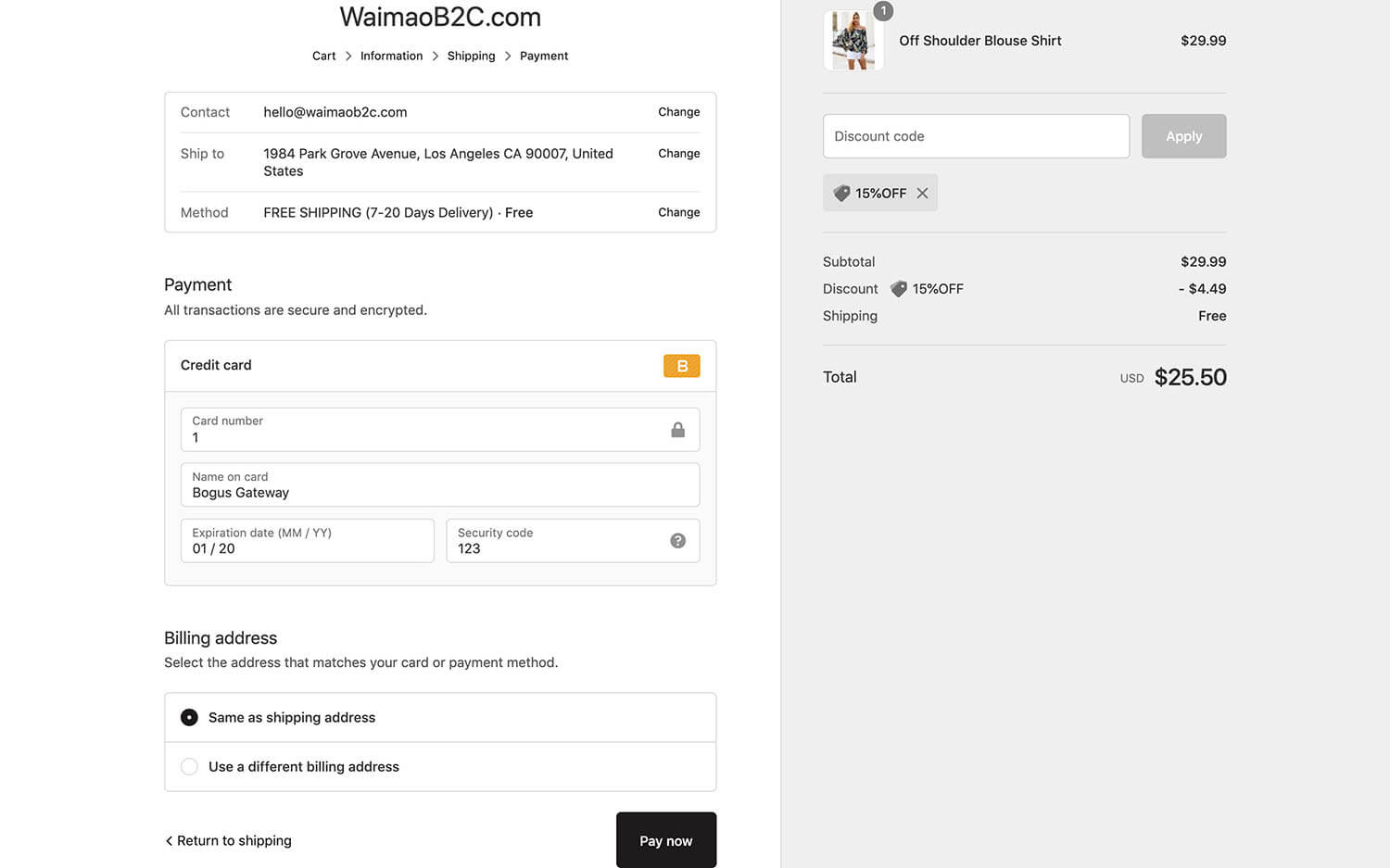Go to the Information breadcrumb step
The height and width of the screenshot is (868, 1390).
coord(391,57)
